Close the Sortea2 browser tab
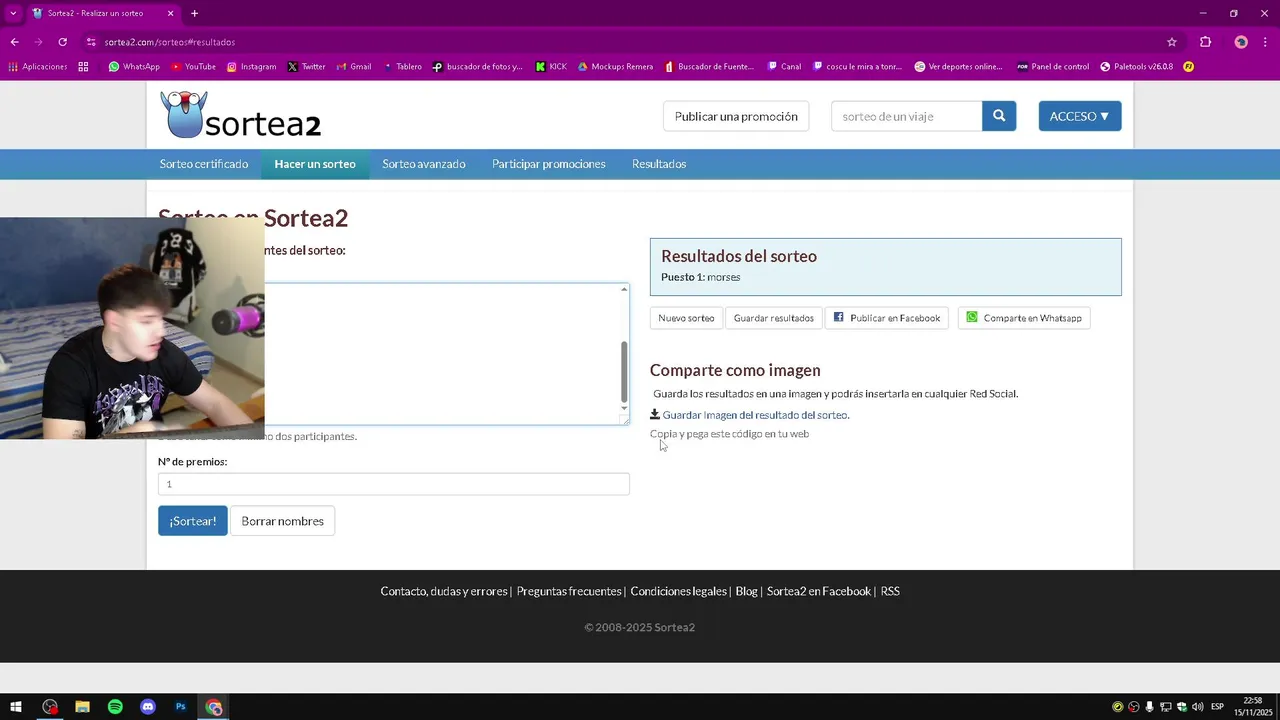1280x720 pixels. pyautogui.click(x=170, y=13)
